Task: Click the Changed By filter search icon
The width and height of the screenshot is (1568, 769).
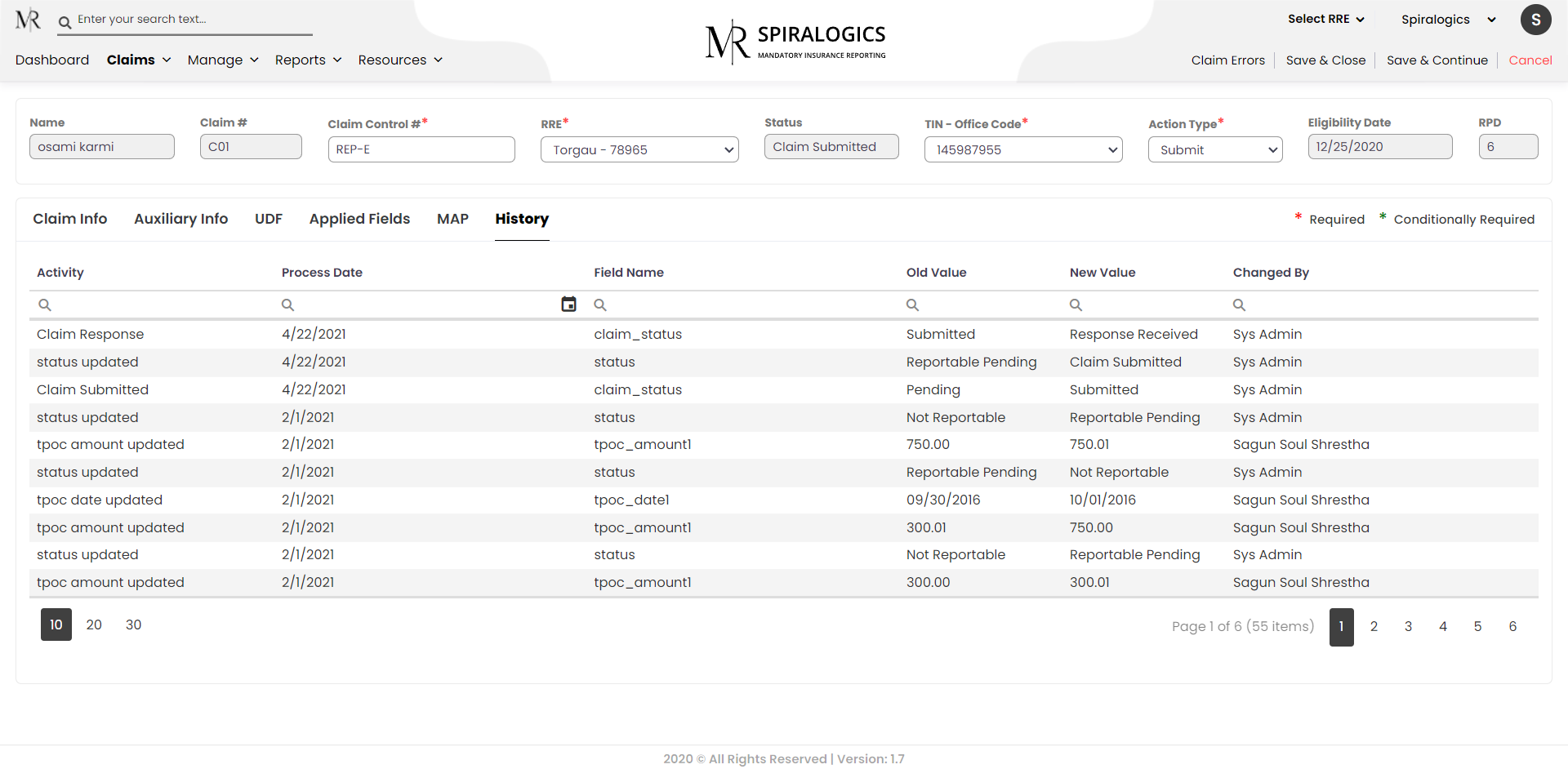Action: coord(1239,304)
